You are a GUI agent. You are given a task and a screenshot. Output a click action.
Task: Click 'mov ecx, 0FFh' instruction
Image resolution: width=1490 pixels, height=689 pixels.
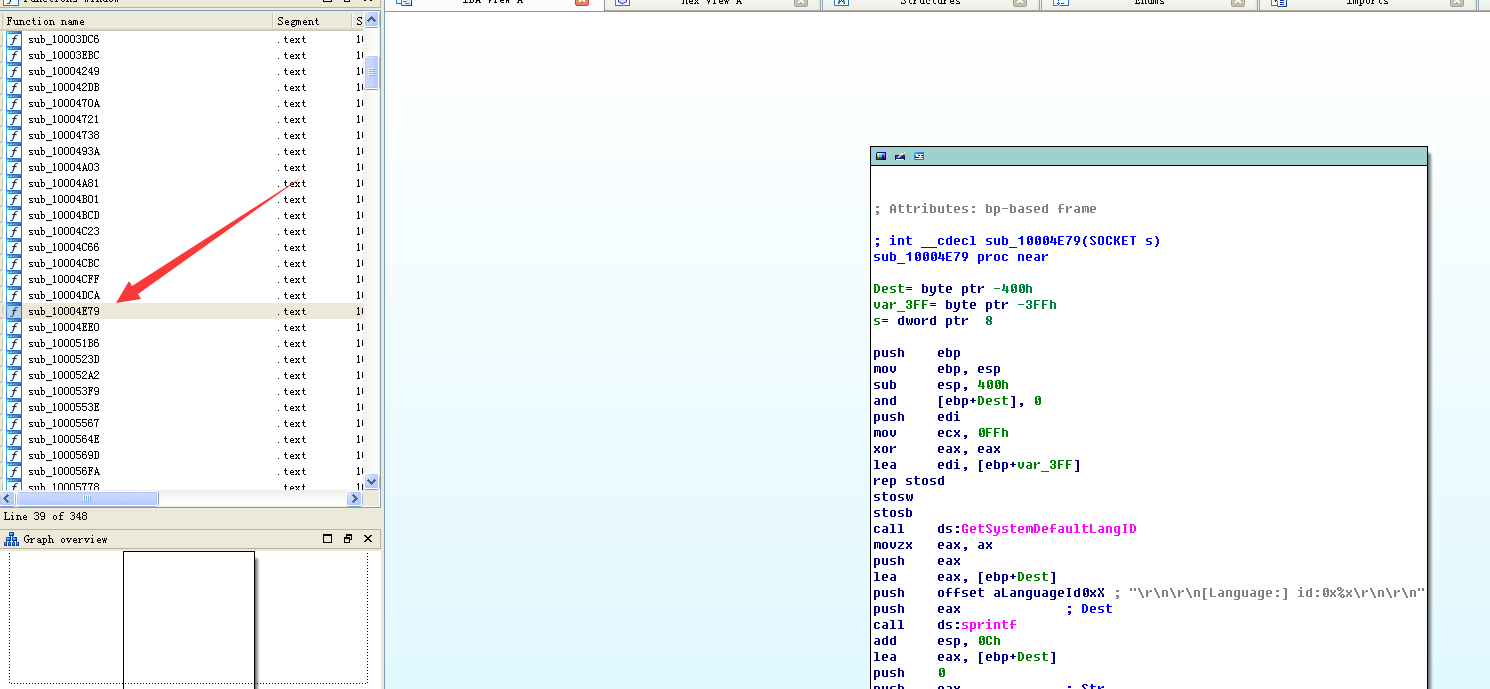pyautogui.click(x=941, y=433)
